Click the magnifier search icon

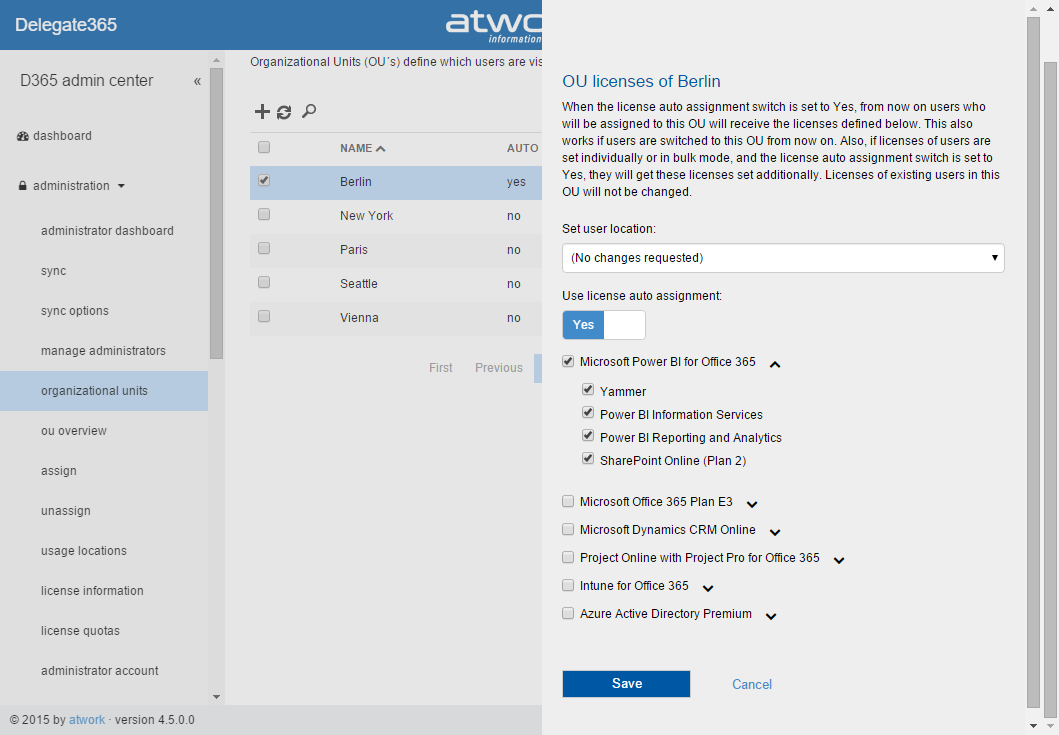coord(309,111)
